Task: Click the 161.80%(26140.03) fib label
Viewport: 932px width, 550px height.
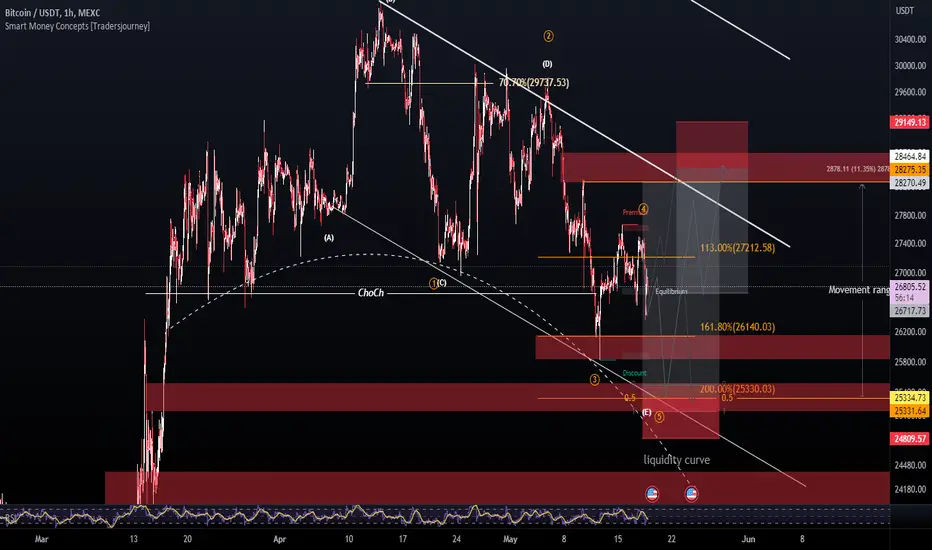Action: 738,326
